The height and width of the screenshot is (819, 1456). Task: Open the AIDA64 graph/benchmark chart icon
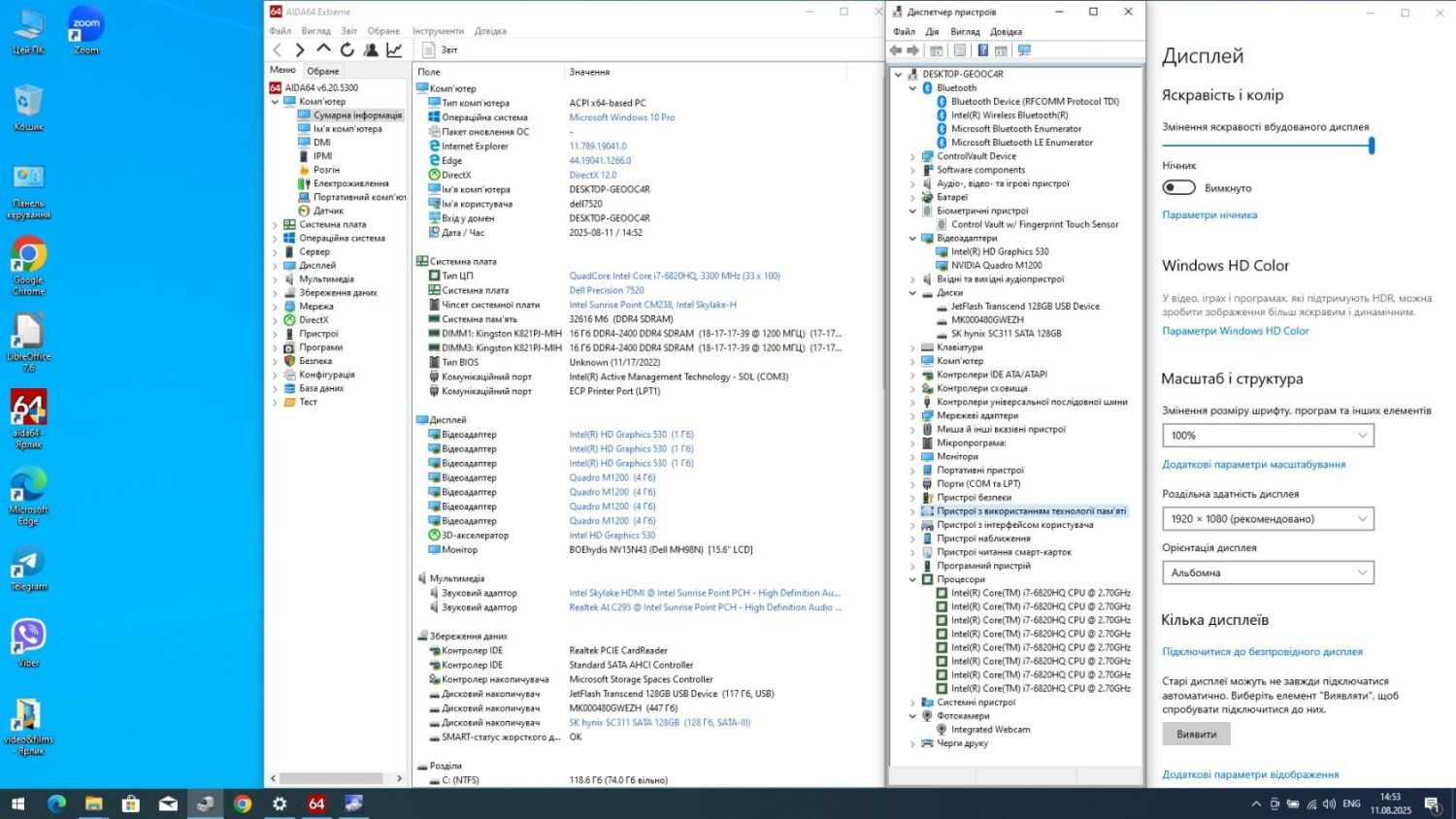pyautogui.click(x=394, y=49)
